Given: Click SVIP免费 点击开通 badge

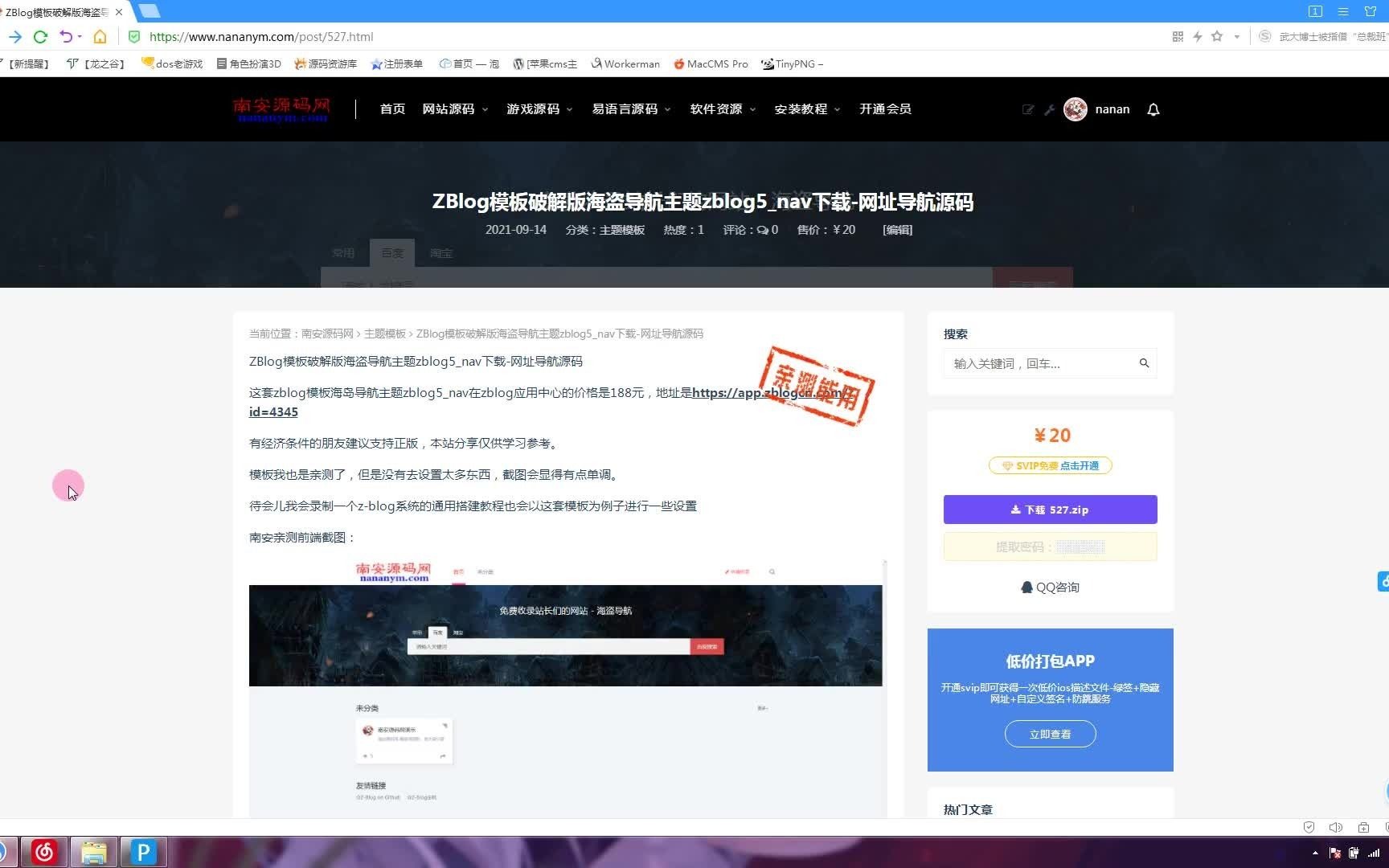Looking at the screenshot, I should click(x=1050, y=465).
